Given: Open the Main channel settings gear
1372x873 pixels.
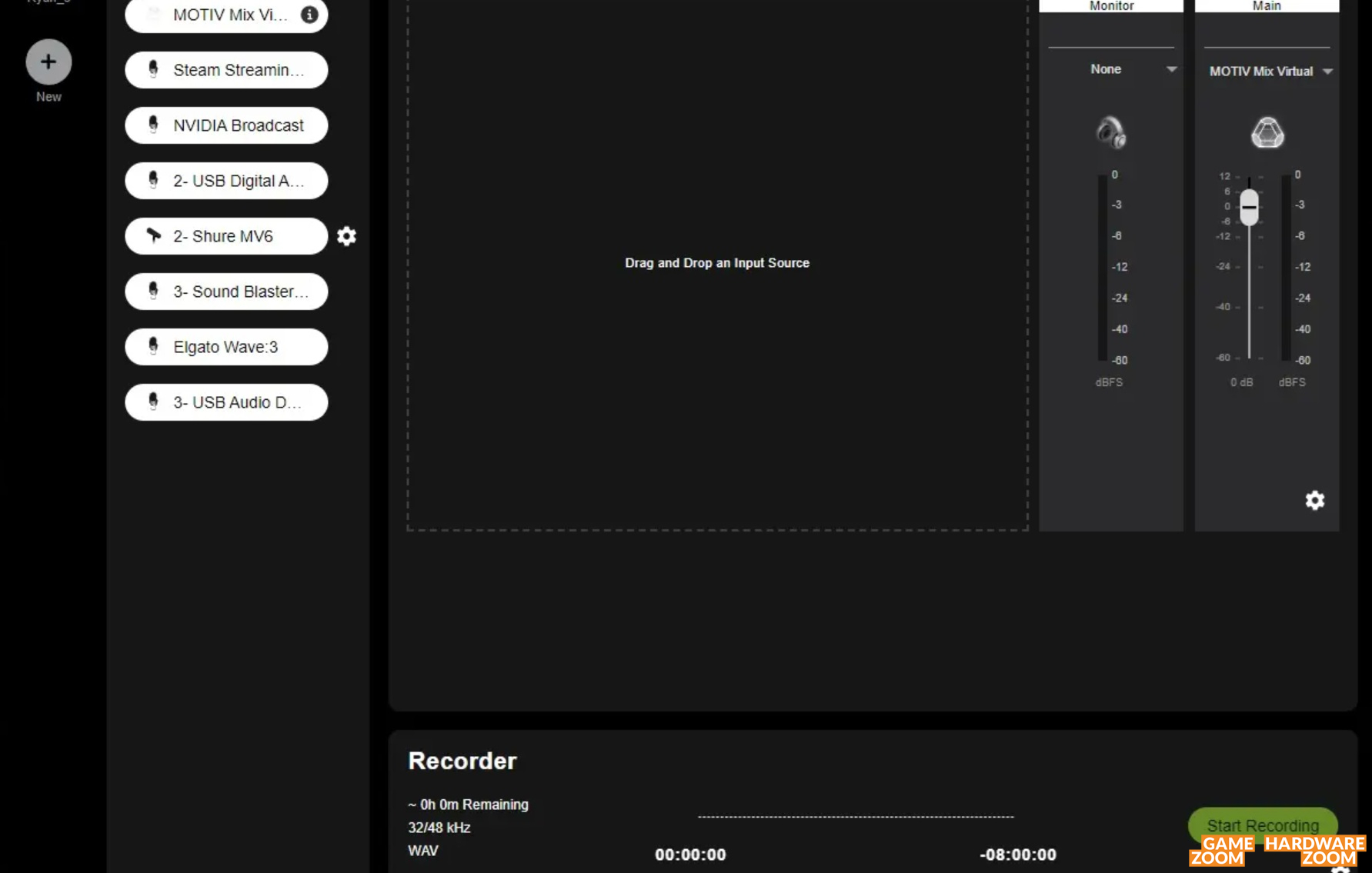Looking at the screenshot, I should (x=1315, y=501).
